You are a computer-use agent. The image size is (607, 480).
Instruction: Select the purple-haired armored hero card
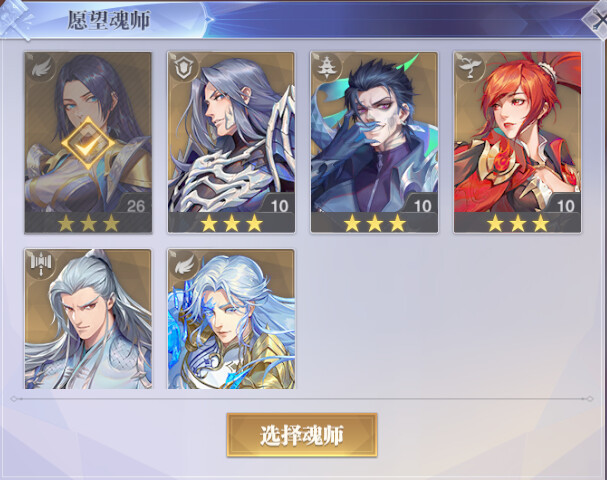tap(231, 143)
